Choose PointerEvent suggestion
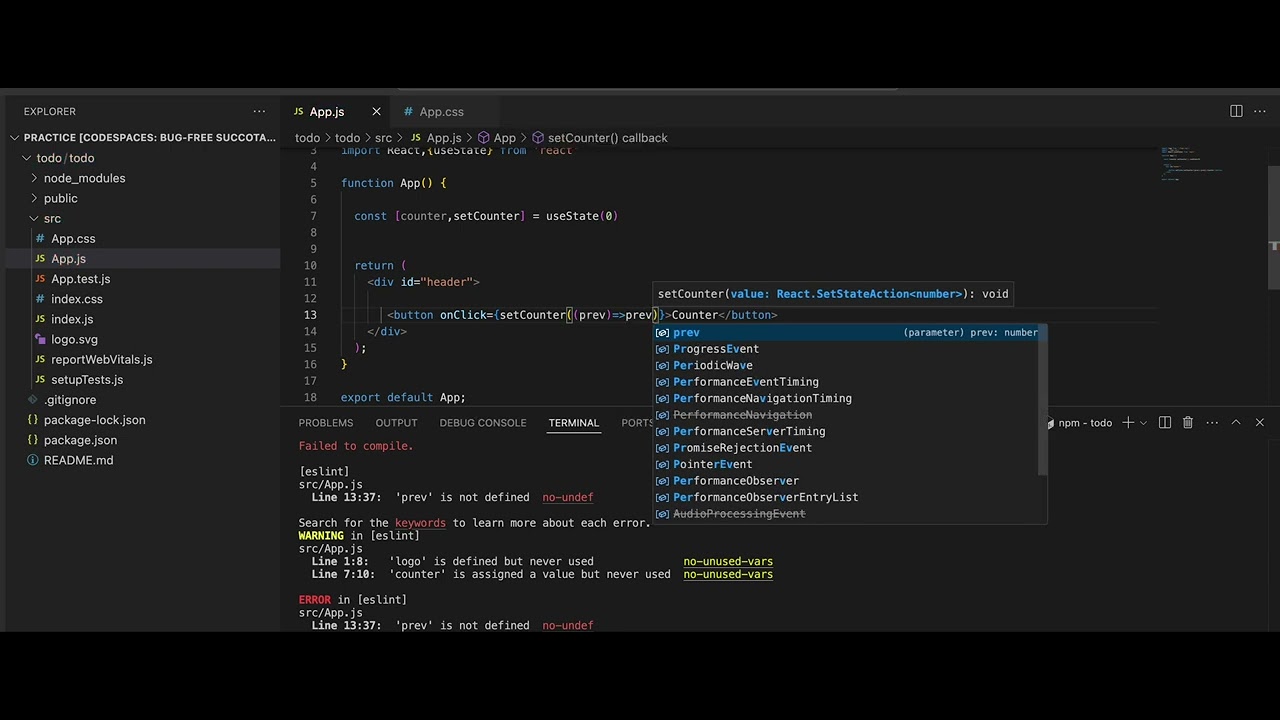Screen dimensions: 1280x720 (x=846, y=464)
